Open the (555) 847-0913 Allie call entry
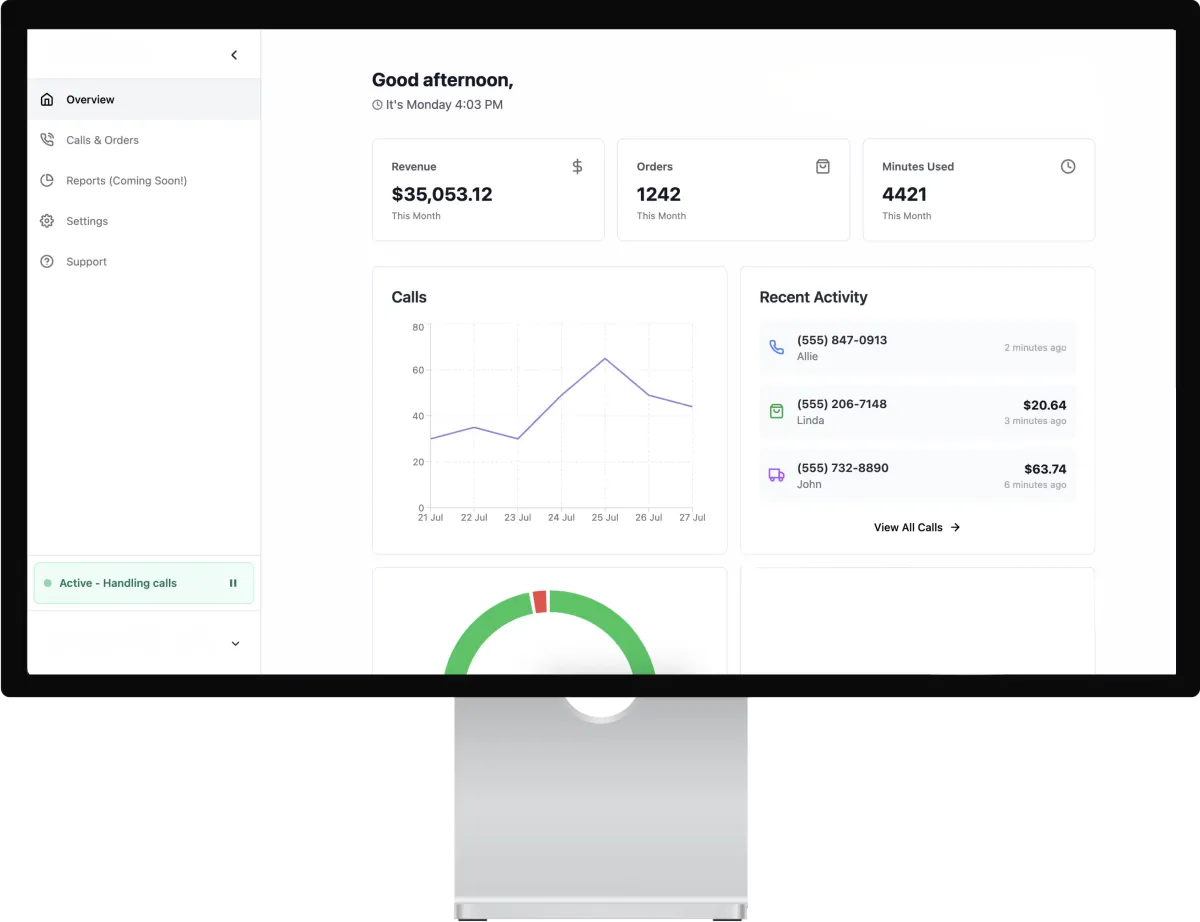 point(918,348)
